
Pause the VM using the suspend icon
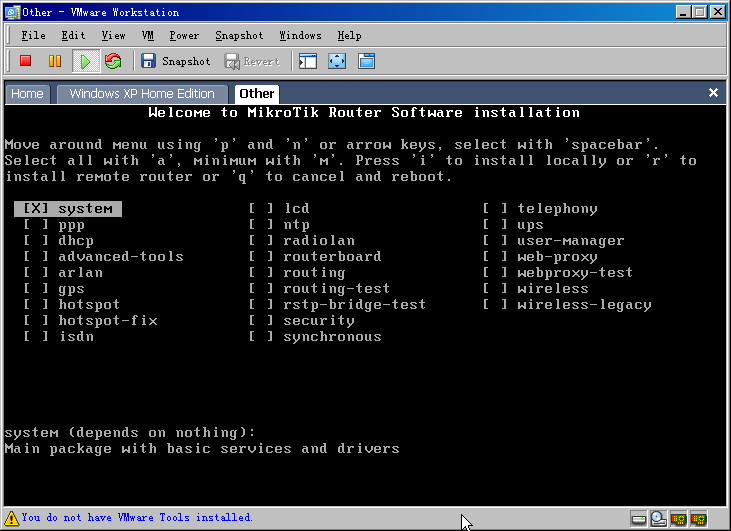pyautogui.click(x=55, y=61)
